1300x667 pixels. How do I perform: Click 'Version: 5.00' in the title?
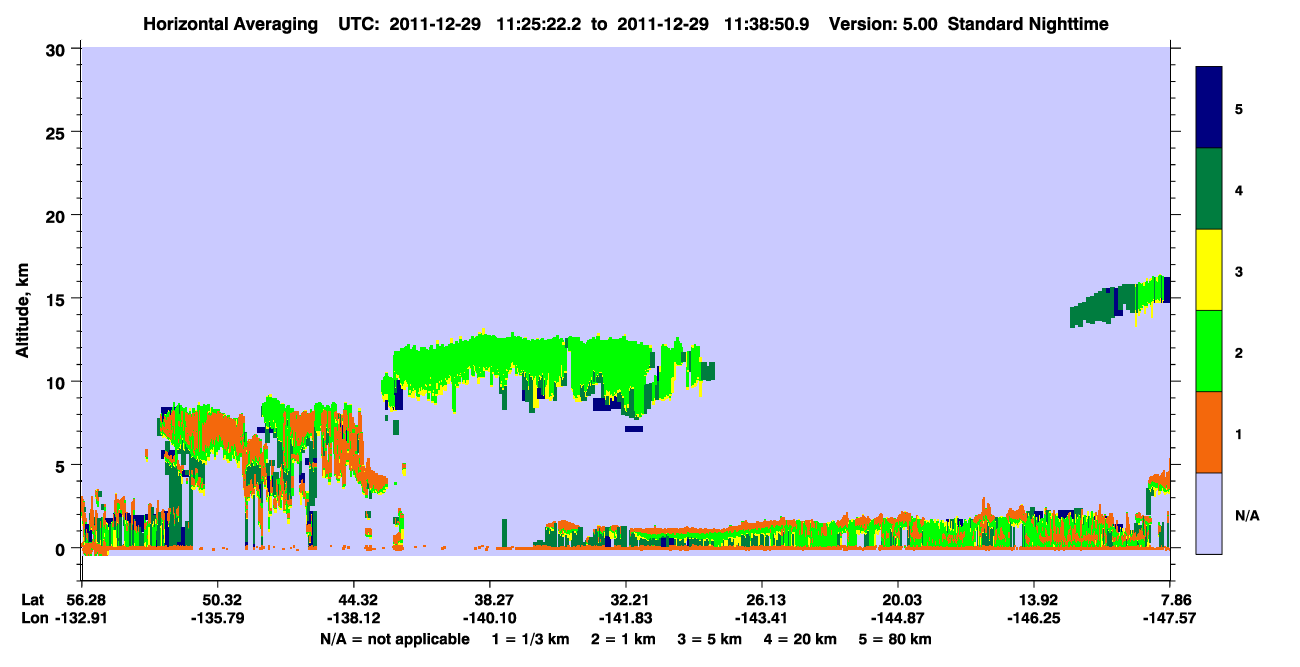click(881, 23)
